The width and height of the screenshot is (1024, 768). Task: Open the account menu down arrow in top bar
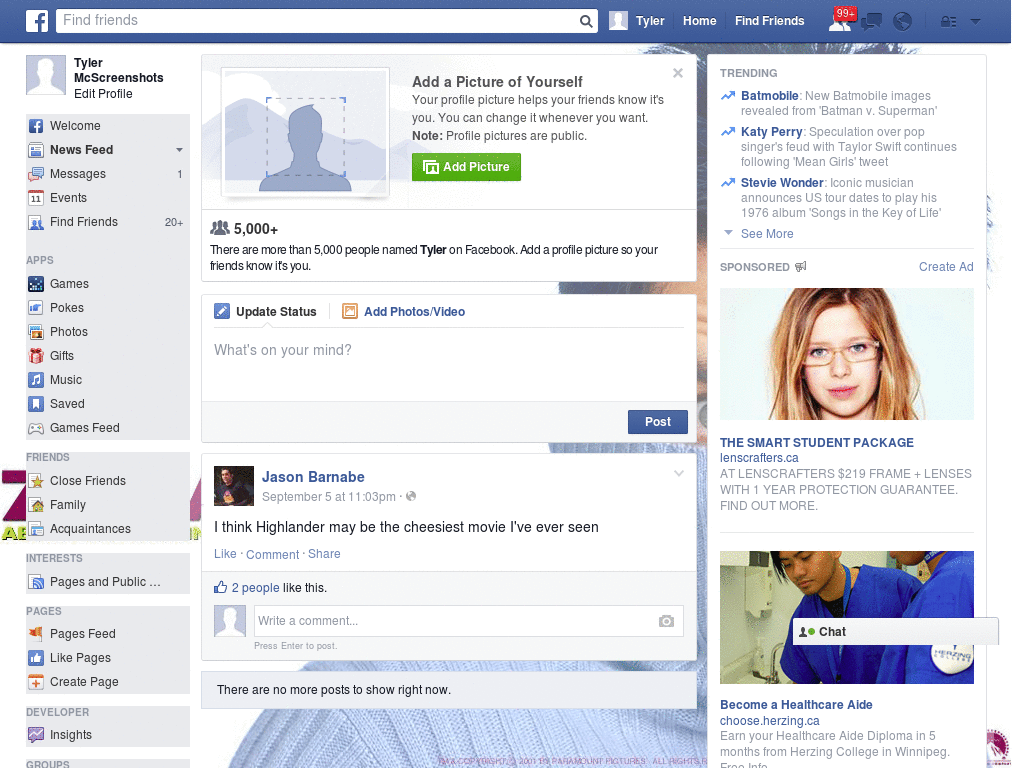[x=975, y=22]
